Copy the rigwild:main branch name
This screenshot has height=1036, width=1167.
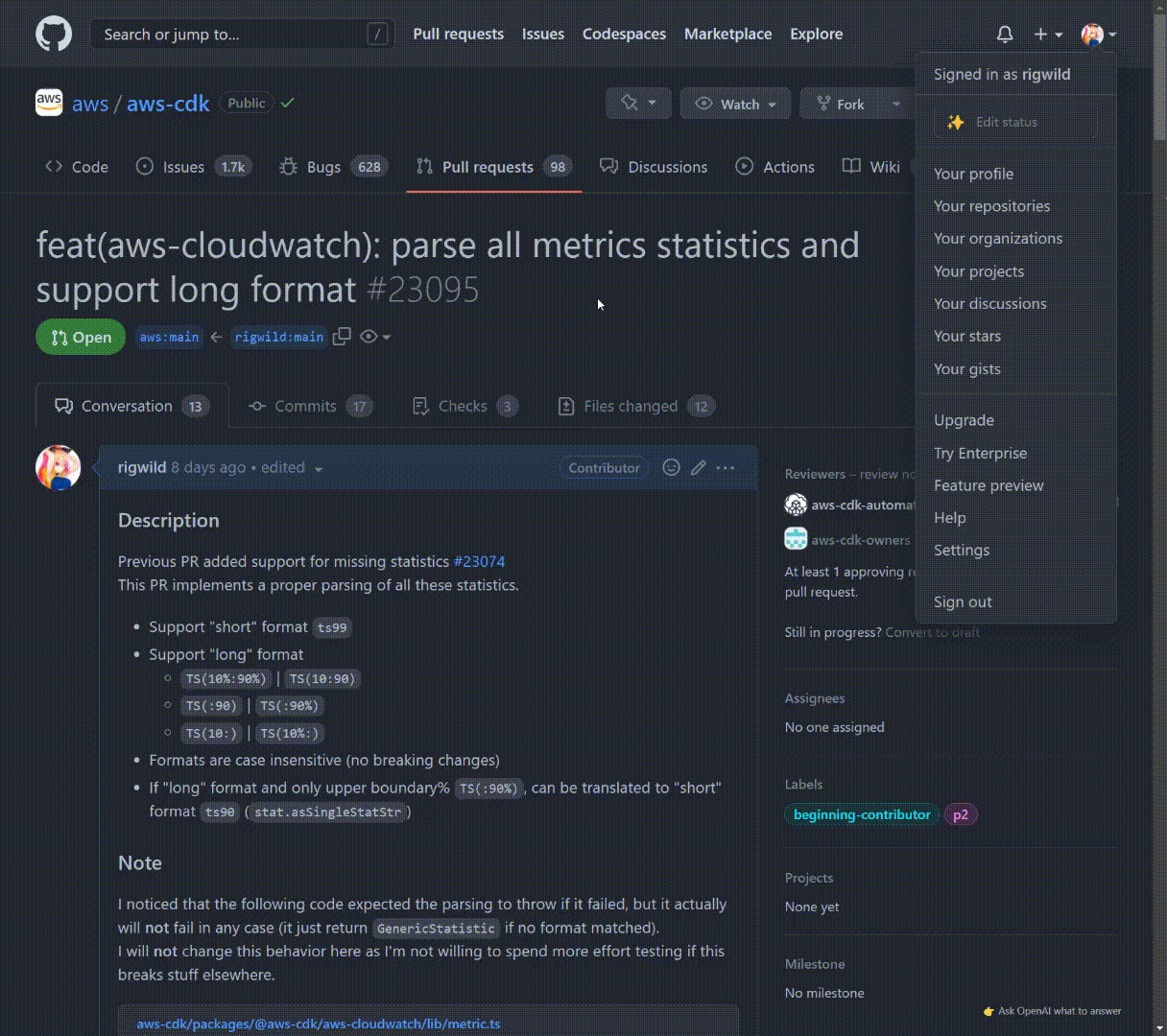click(x=341, y=337)
